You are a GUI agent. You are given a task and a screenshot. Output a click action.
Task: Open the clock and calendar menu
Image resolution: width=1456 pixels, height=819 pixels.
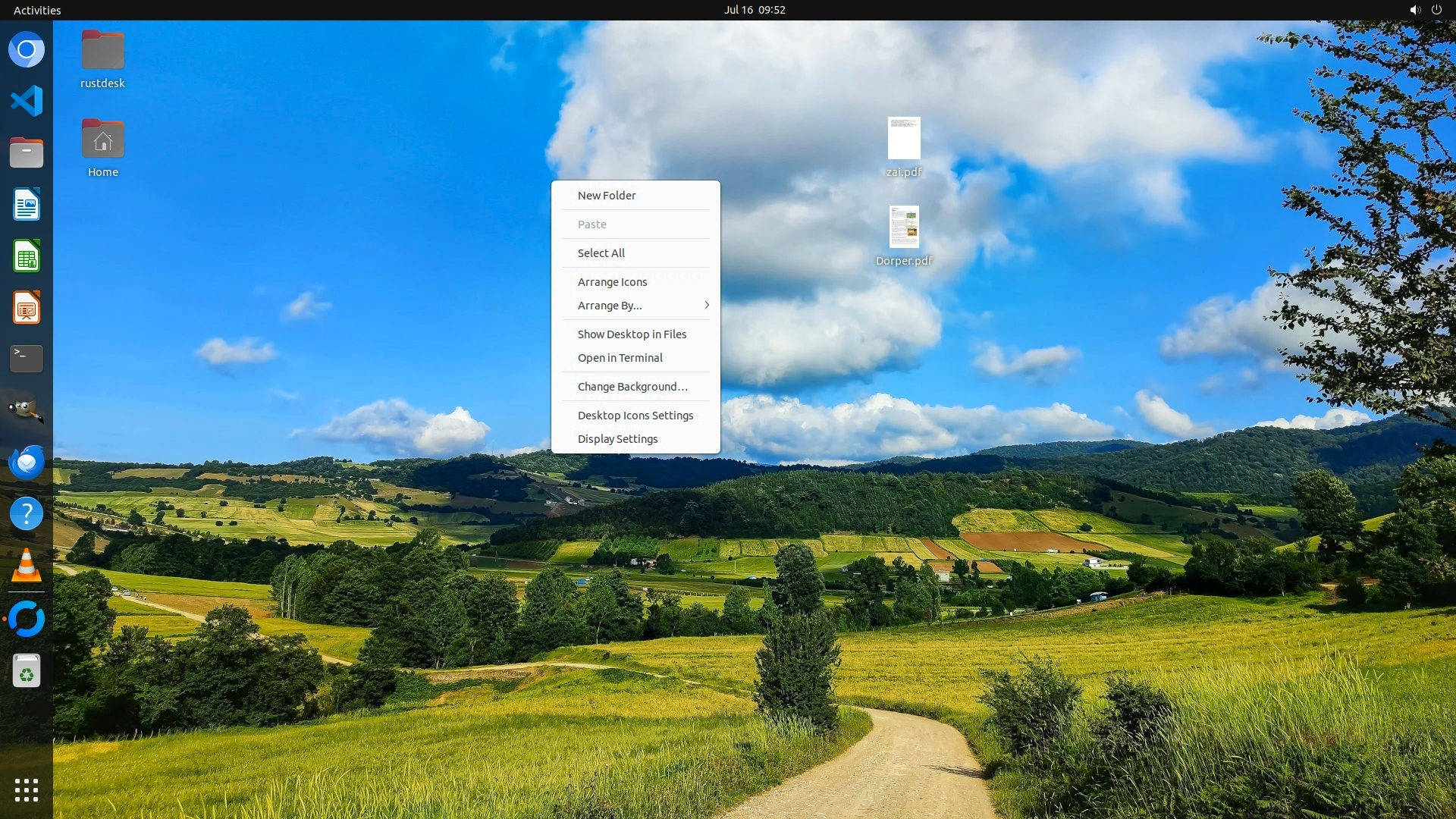point(754,10)
